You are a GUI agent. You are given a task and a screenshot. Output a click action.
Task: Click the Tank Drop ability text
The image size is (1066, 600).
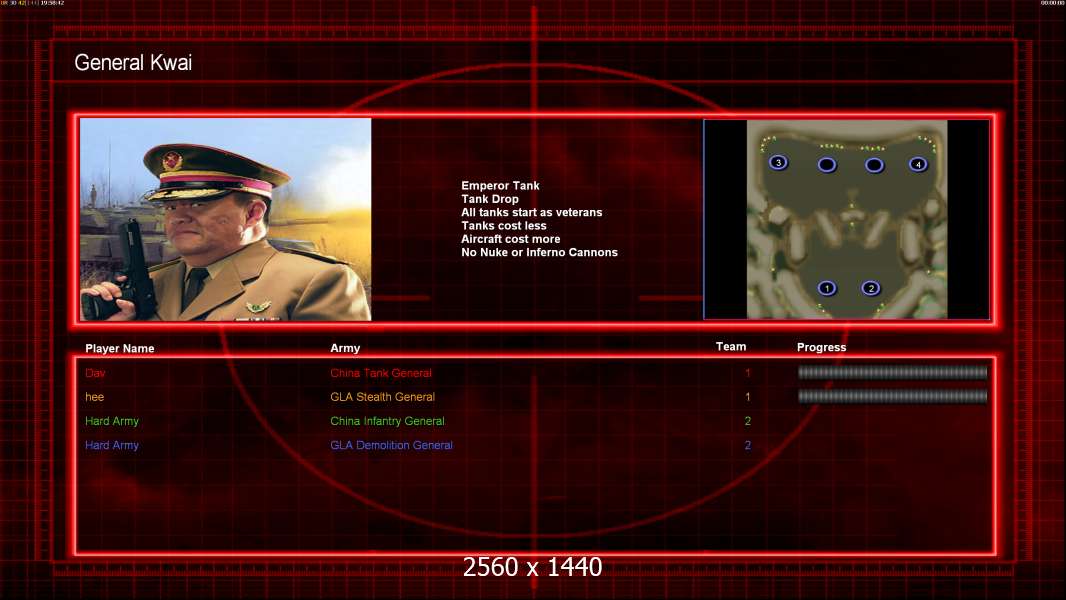(489, 199)
